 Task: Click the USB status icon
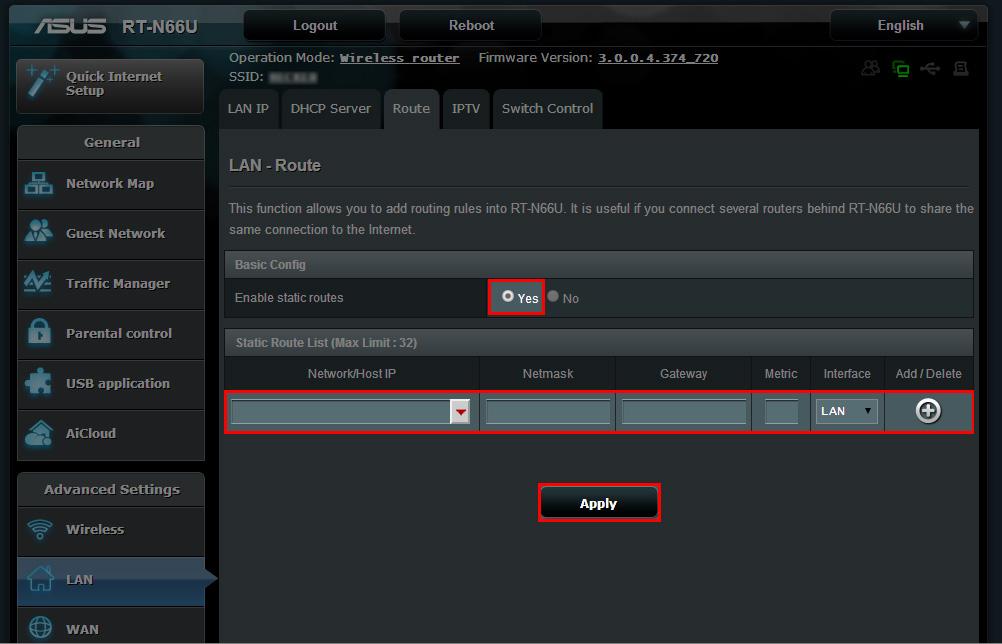[930, 68]
